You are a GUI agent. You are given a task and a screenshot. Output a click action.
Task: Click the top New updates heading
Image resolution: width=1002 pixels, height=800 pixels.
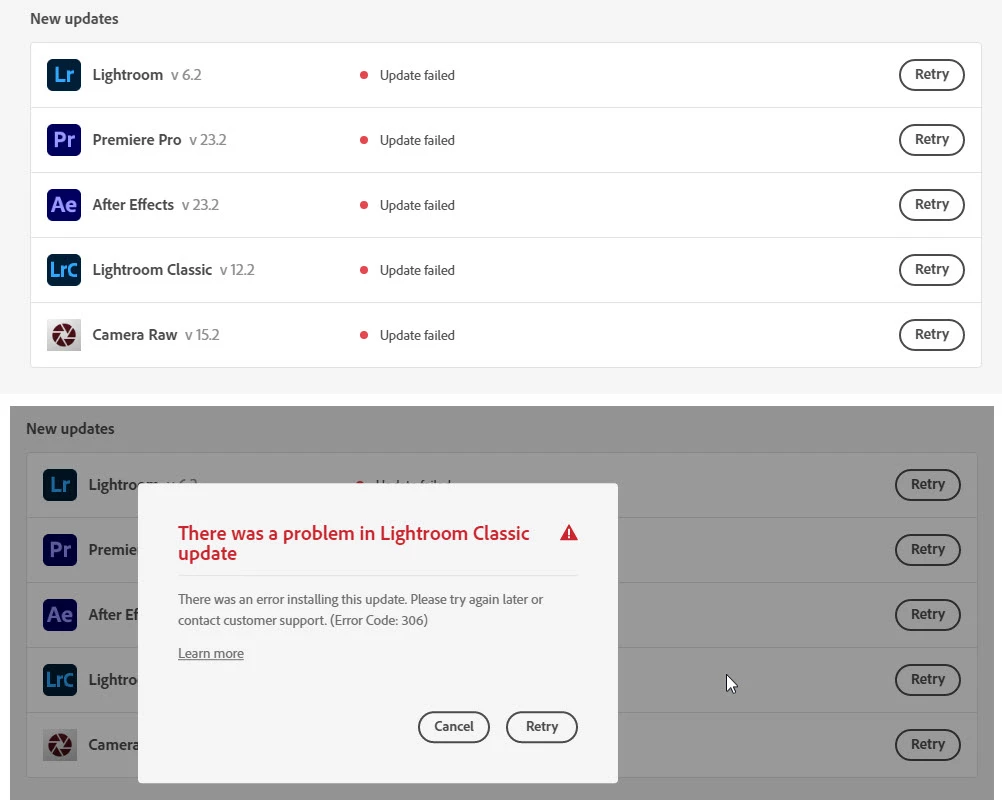(x=74, y=19)
